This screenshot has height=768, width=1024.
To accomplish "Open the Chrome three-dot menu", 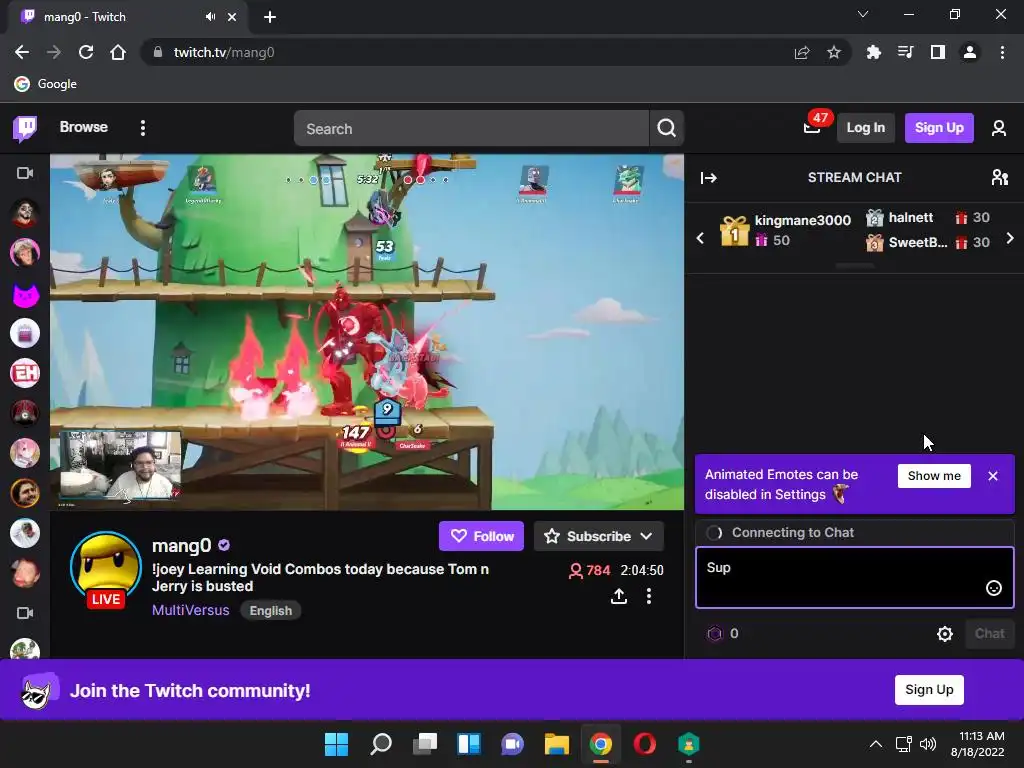I will click(1002, 52).
